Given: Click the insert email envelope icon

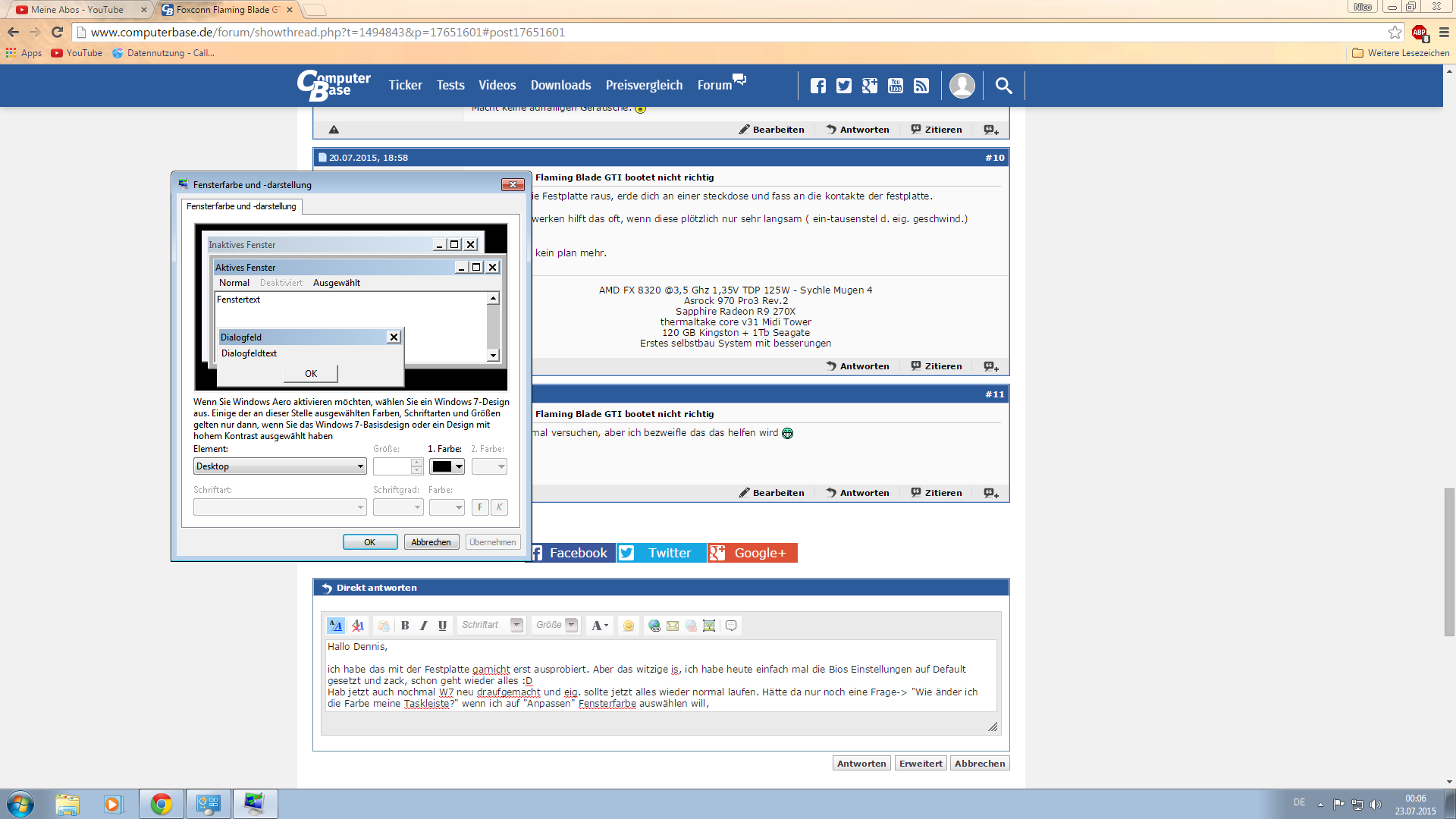Looking at the screenshot, I should (x=673, y=626).
